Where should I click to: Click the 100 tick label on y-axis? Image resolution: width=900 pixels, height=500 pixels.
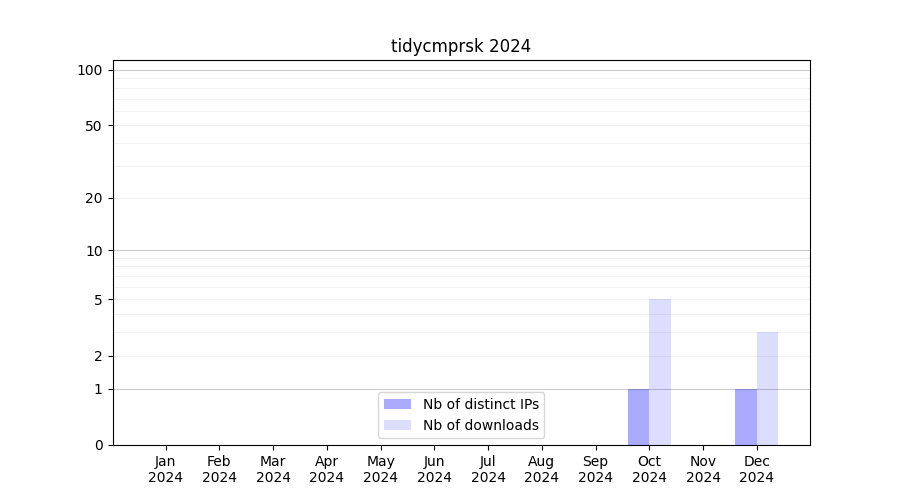(90, 70)
